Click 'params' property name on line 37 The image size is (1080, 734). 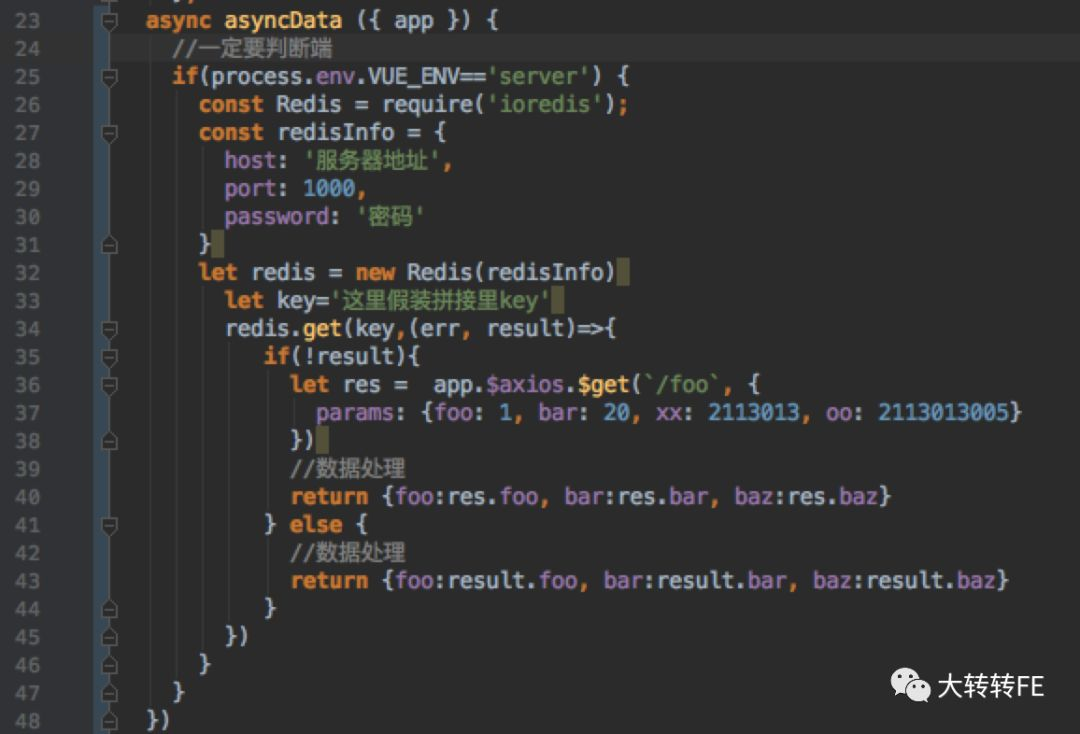355,413
